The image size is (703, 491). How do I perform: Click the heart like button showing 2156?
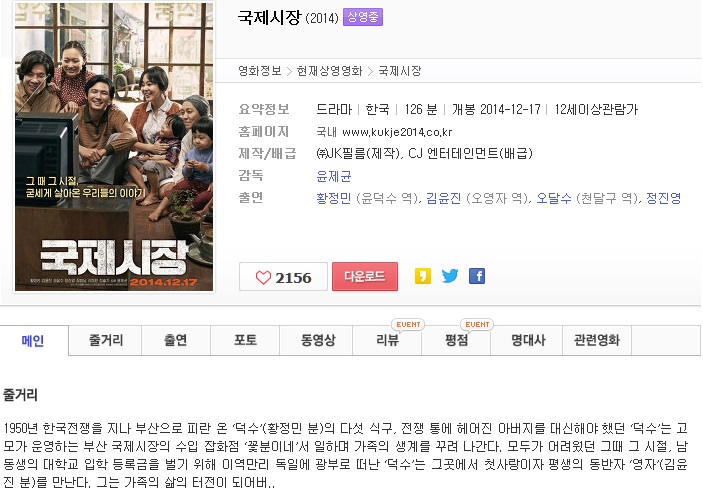(283, 277)
